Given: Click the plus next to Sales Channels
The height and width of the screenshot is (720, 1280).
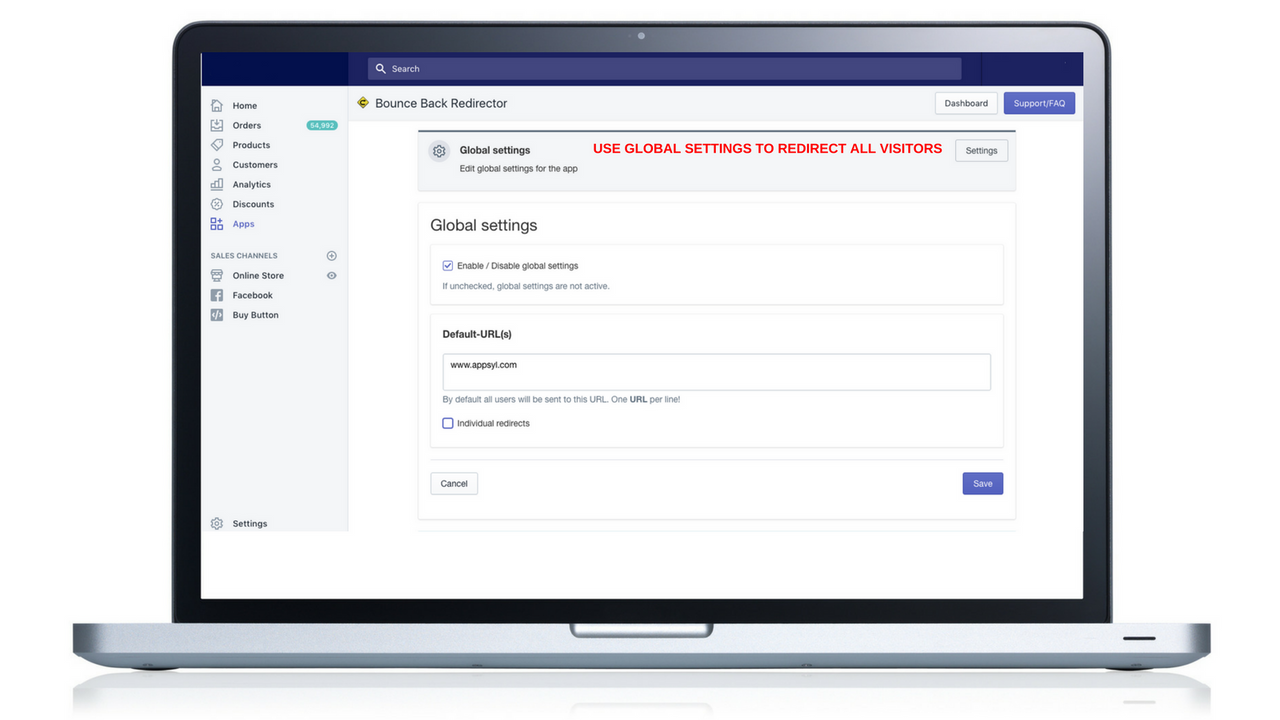Looking at the screenshot, I should [x=331, y=255].
